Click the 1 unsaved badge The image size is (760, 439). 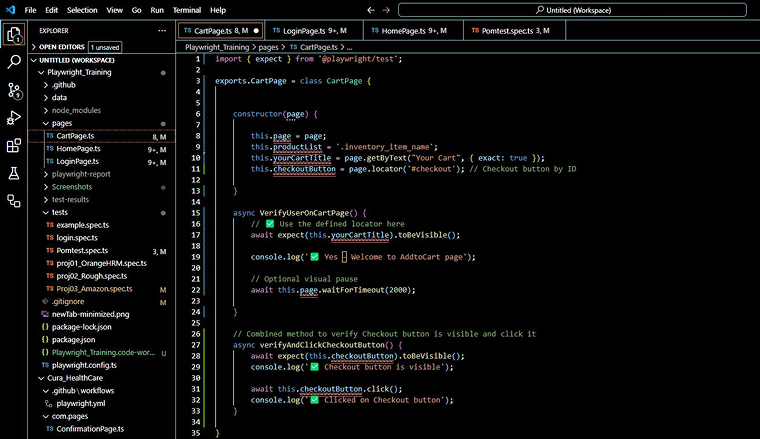105,47
